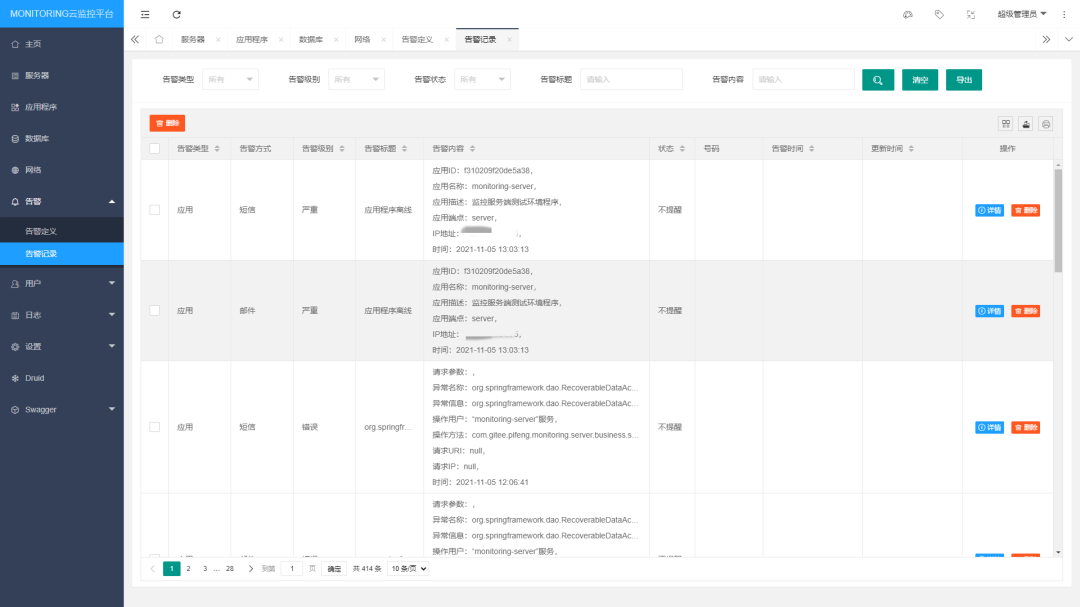Open tab options chevron at far right
1080x607 pixels.
pyautogui.click(x=1068, y=40)
